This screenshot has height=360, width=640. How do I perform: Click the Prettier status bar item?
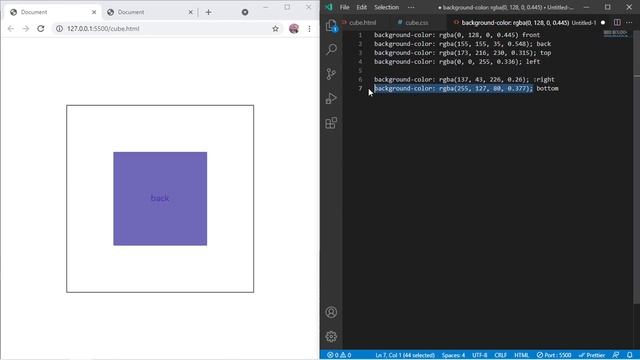pos(592,355)
